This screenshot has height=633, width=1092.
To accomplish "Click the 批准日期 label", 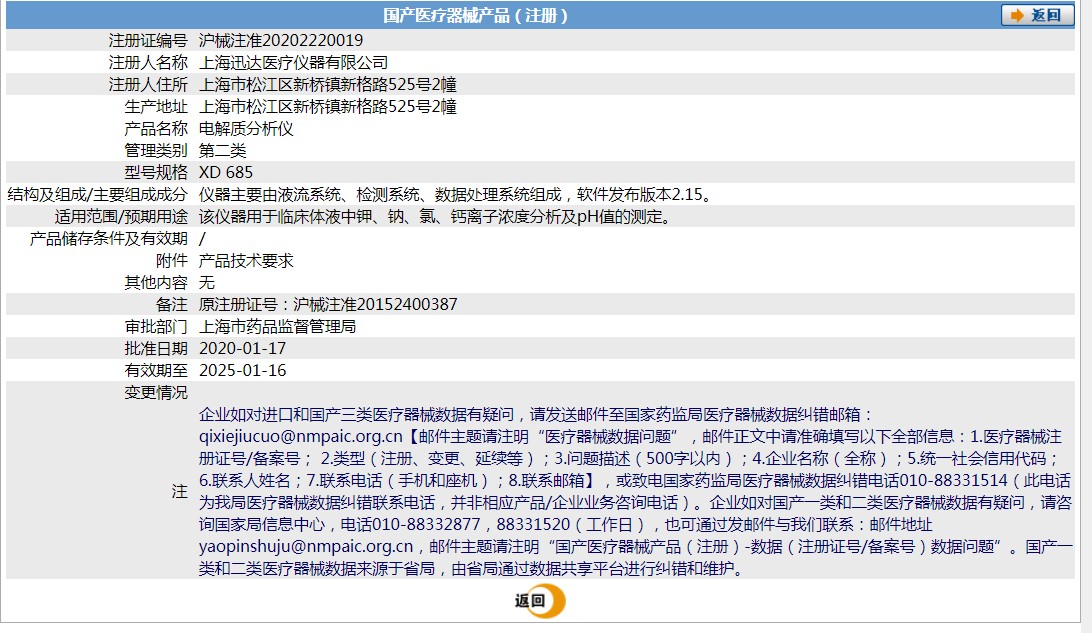I will pyautogui.click(x=156, y=348).
